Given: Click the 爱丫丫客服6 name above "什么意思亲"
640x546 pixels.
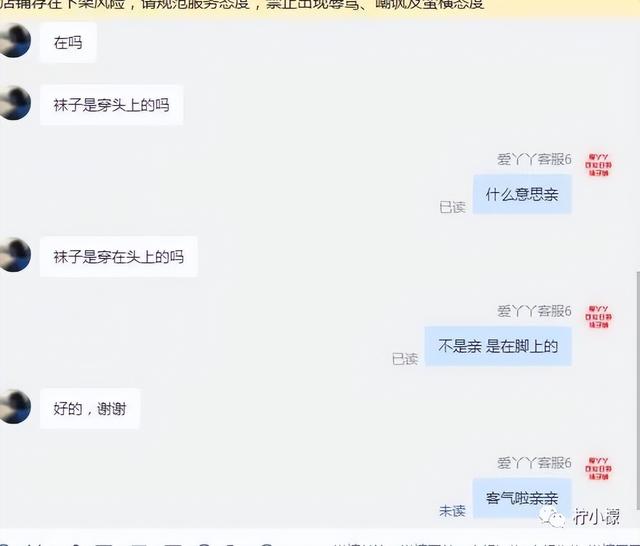Looking at the screenshot, I should pos(534,159).
